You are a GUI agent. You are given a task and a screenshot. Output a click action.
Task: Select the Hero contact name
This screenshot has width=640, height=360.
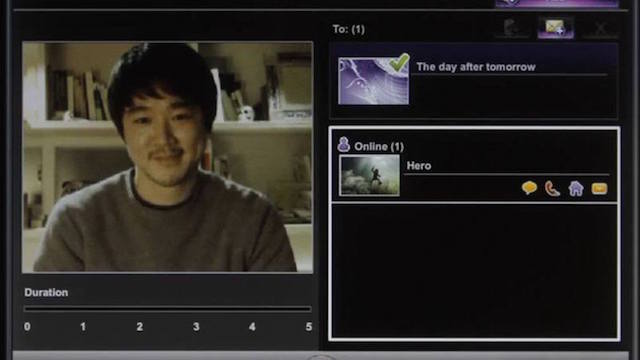tap(419, 166)
